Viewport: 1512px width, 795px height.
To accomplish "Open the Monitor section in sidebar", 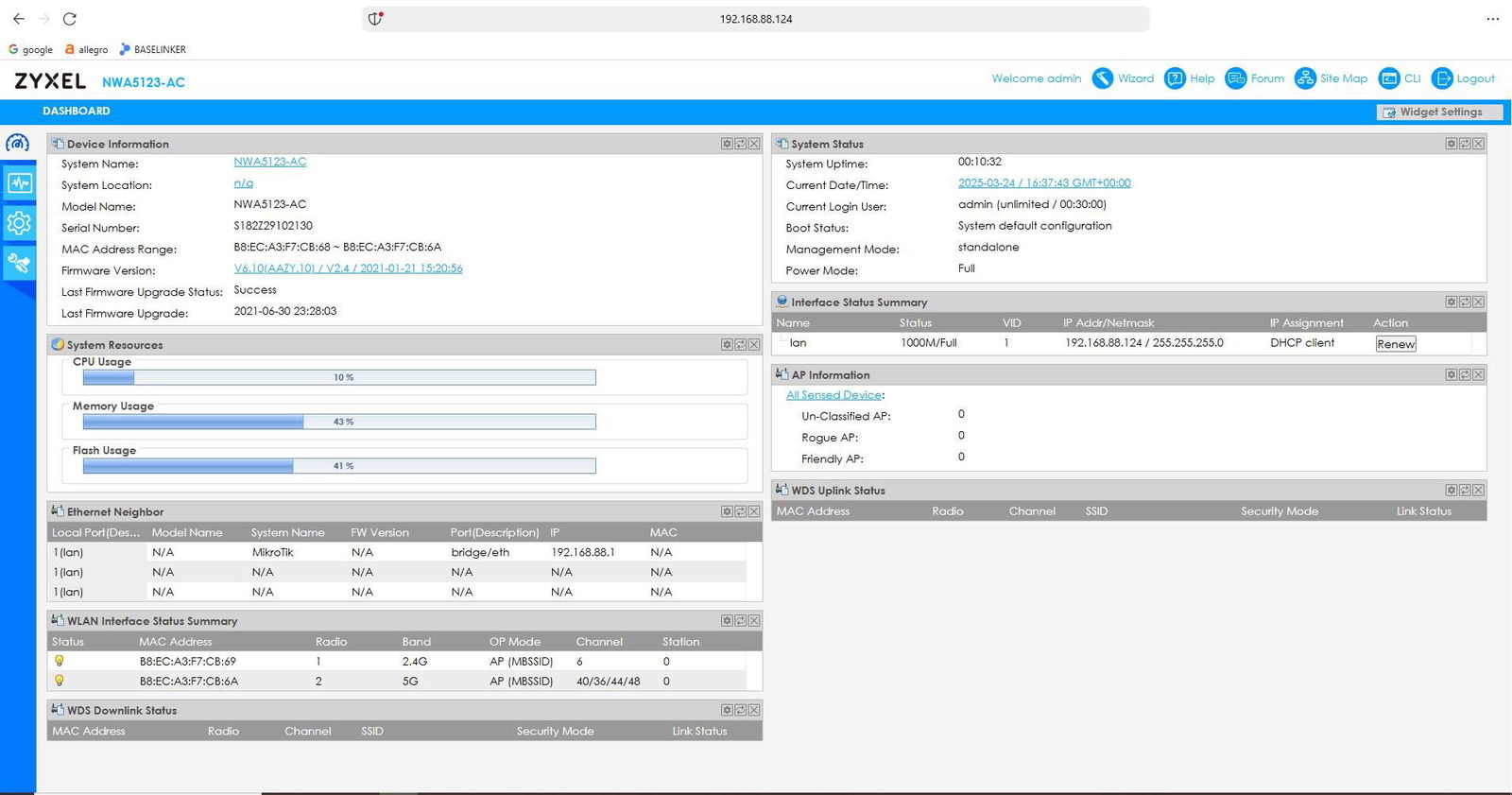I will pyautogui.click(x=19, y=183).
